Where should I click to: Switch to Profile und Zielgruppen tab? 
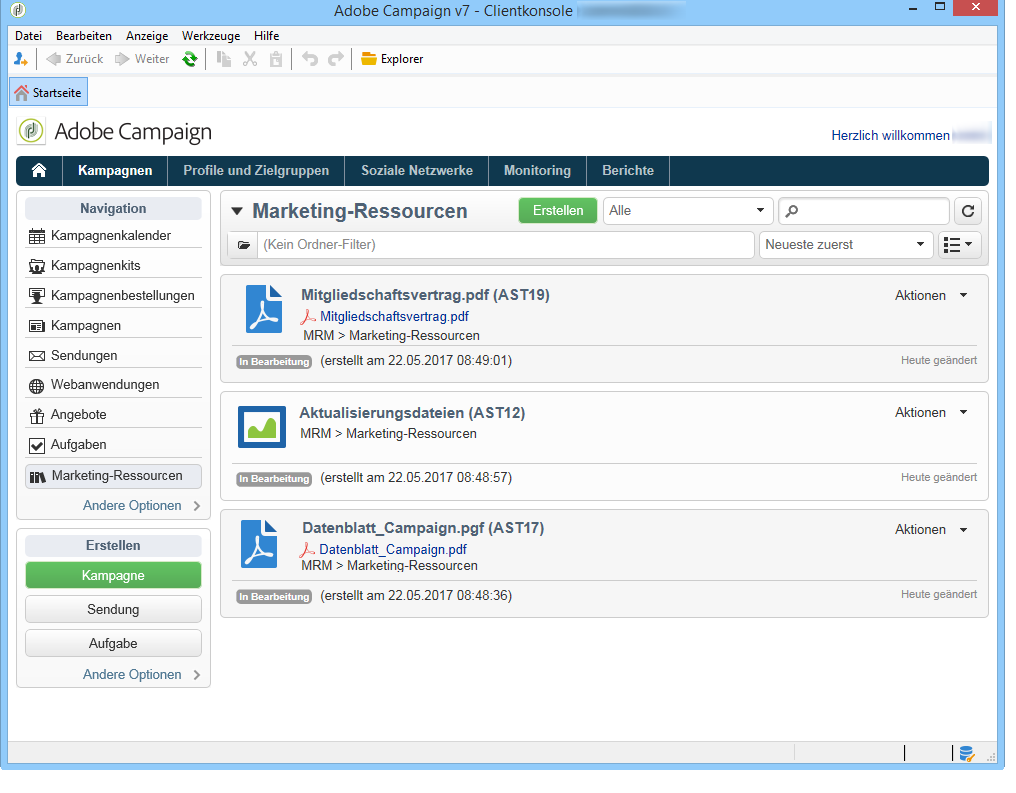tap(256, 170)
